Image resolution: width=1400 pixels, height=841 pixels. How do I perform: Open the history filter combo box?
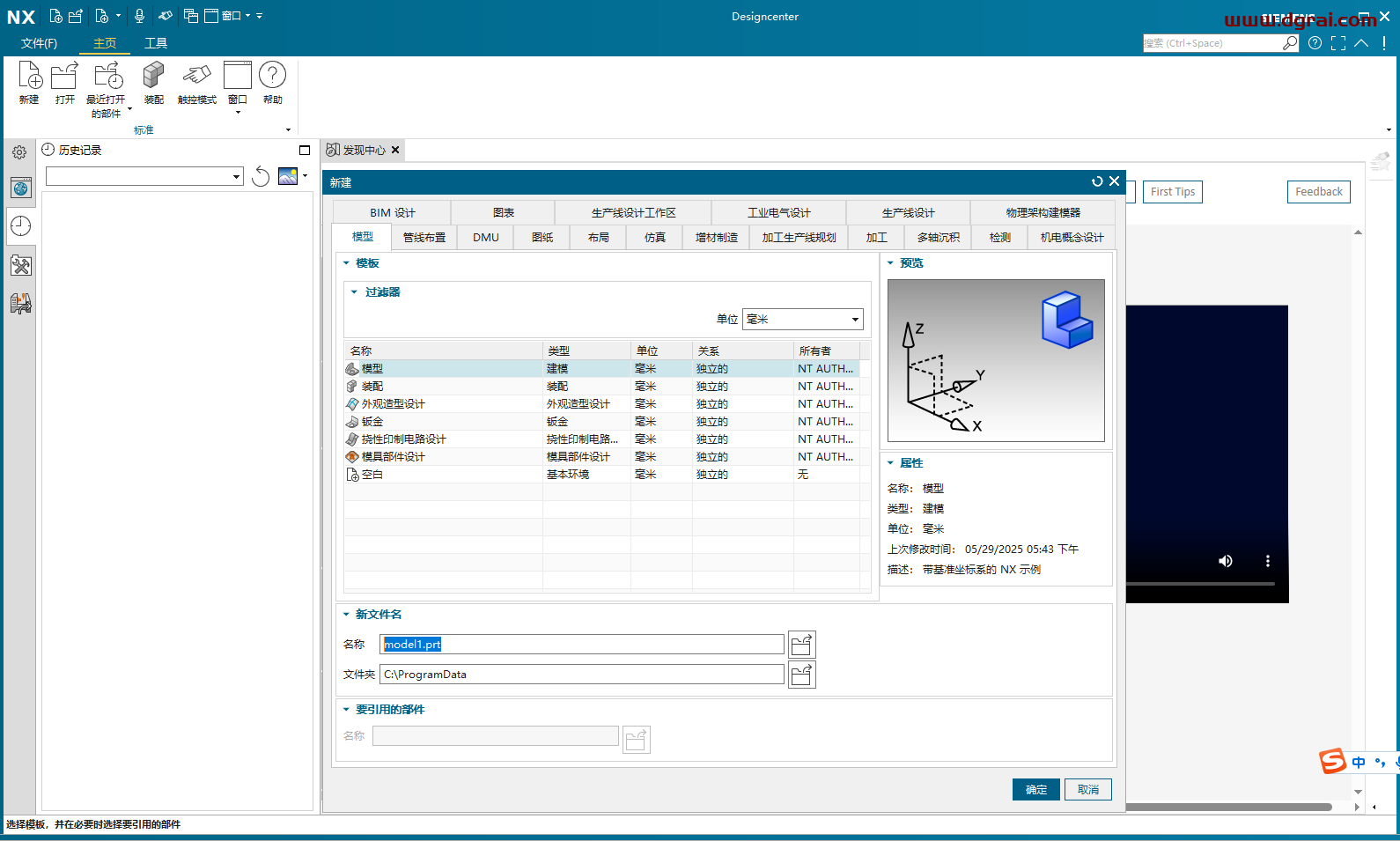(144, 176)
